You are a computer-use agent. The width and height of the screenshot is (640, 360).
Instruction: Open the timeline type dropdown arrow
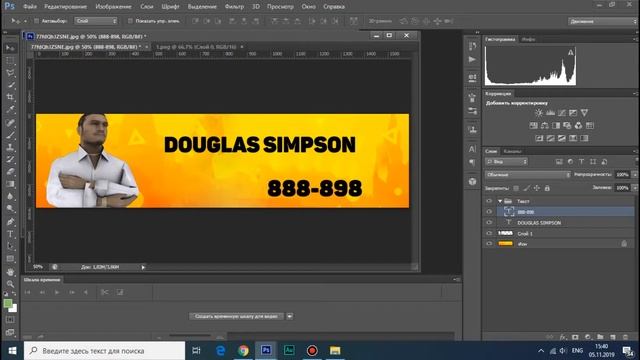tap(289, 316)
